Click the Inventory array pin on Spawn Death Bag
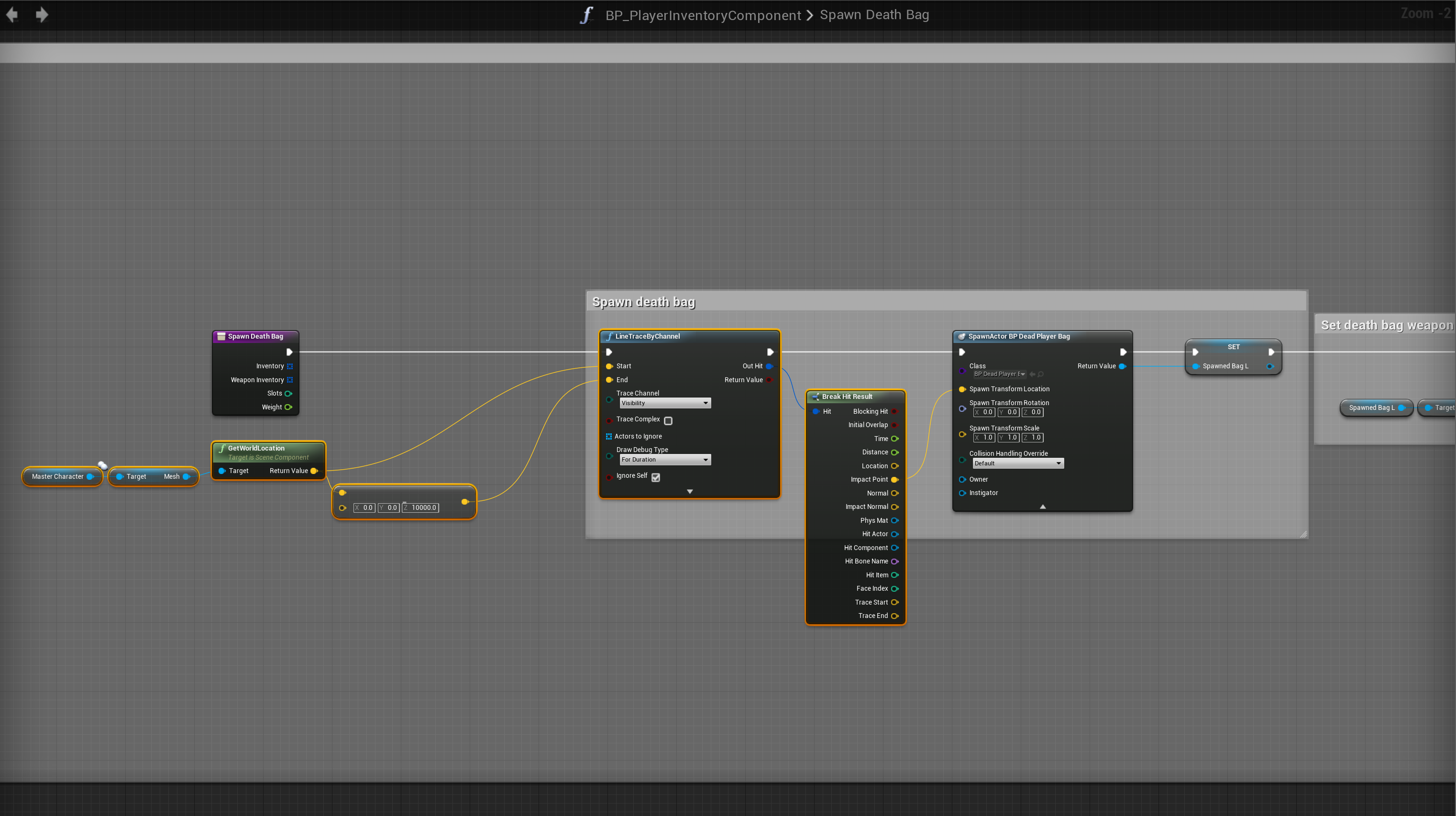The image size is (1456, 816). click(x=290, y=366)
